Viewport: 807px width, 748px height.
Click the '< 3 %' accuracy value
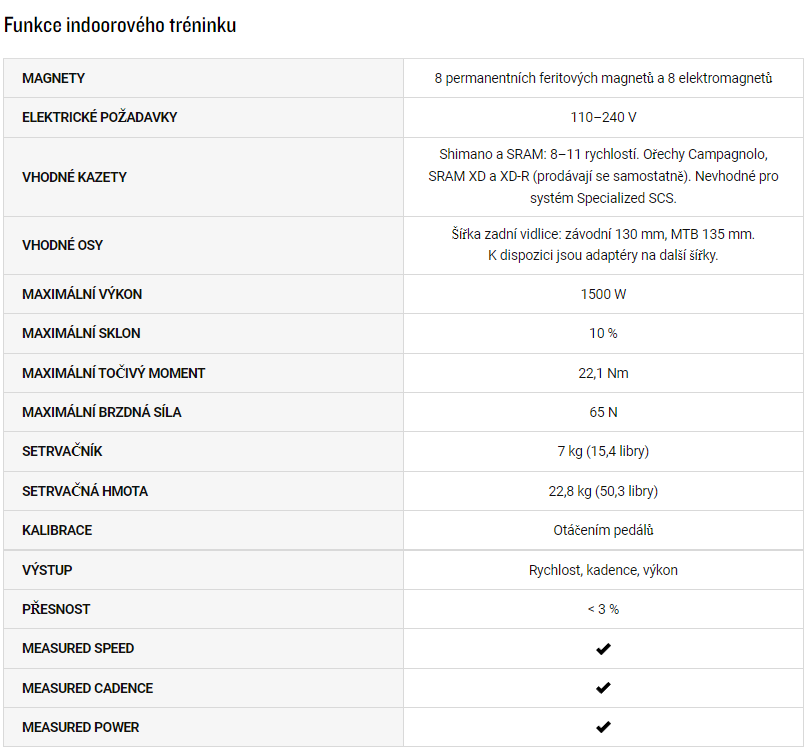pos(603,609)
